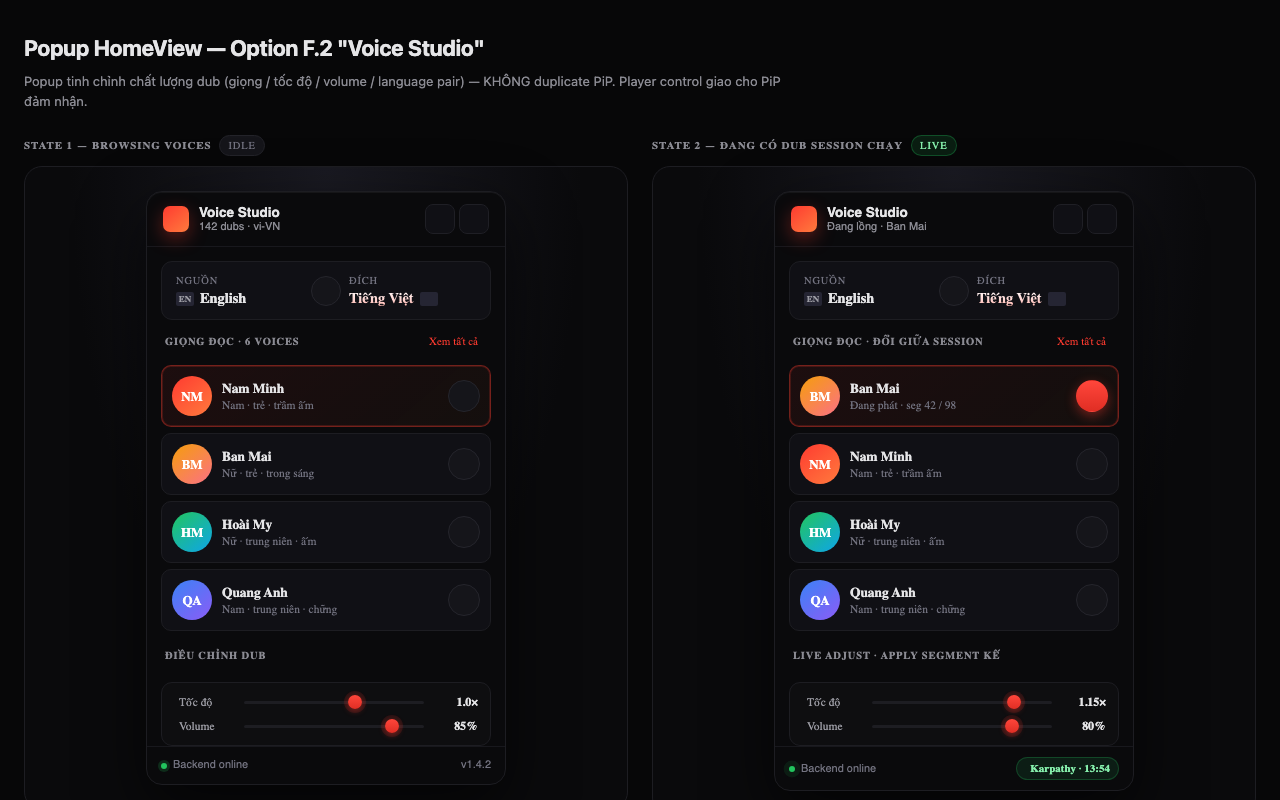
Task: Click Quang Anh's round button in live panel
Action: click(1092, 600)
